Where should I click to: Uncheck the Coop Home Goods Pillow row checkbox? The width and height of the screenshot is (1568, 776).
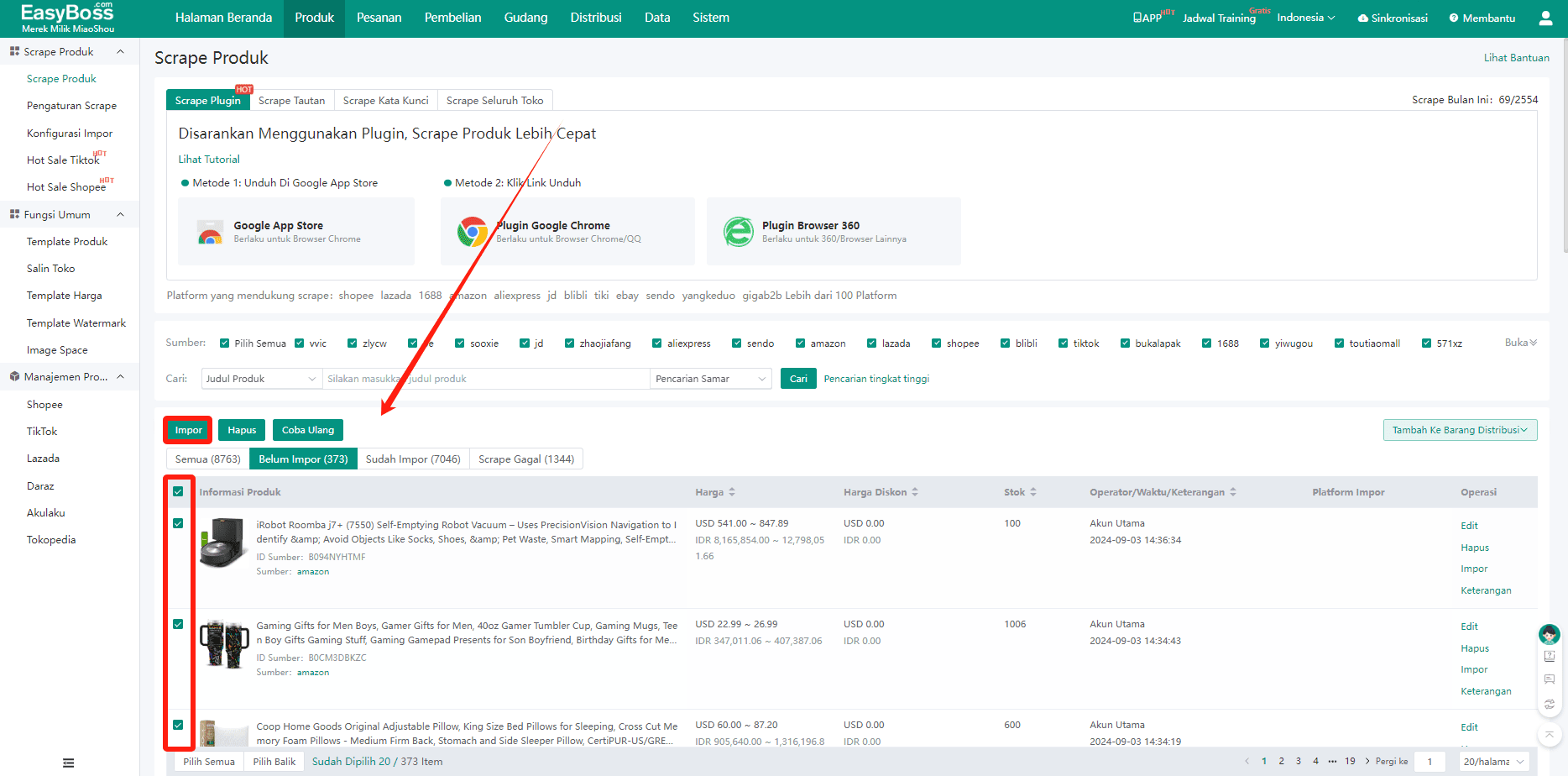[x=178, y=725]
